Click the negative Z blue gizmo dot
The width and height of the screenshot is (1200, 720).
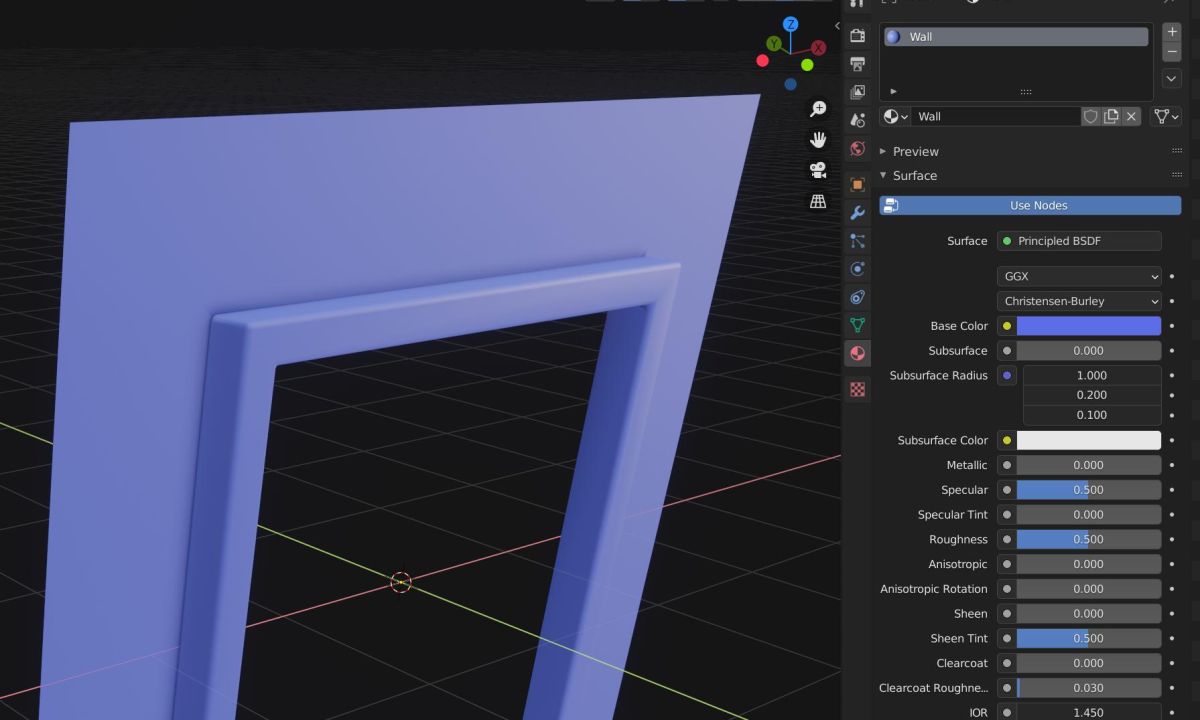791,84
